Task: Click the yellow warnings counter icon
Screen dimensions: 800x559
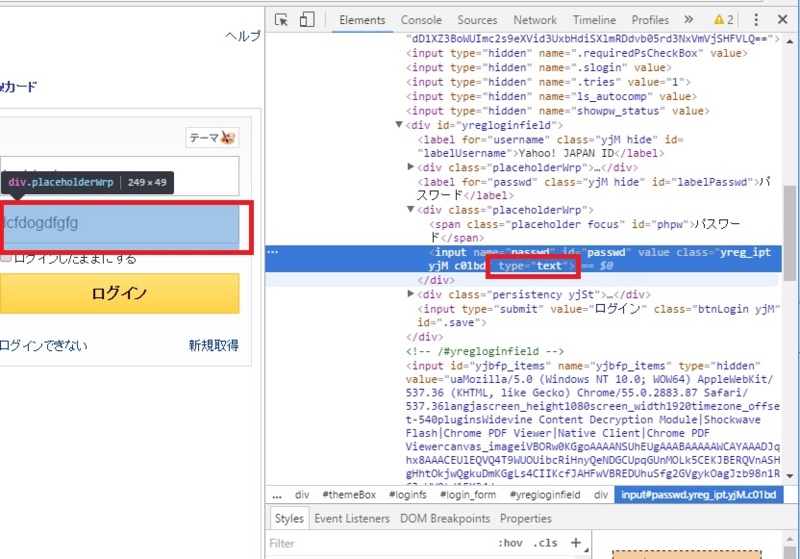Action: [723, 20]
